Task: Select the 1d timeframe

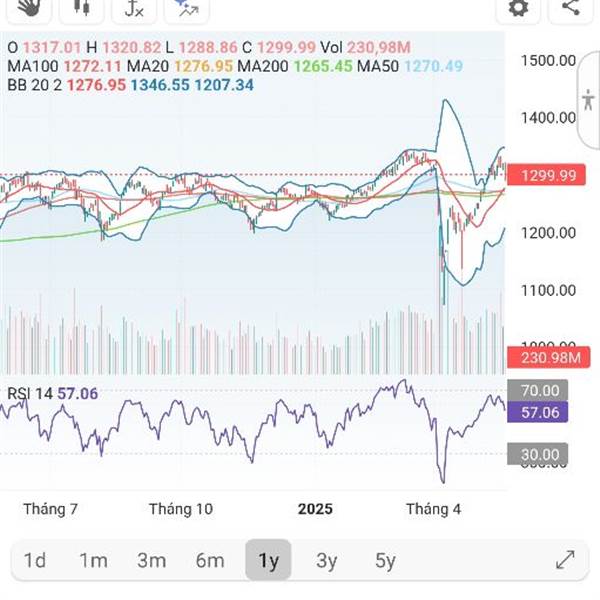Action: (35, 560)
